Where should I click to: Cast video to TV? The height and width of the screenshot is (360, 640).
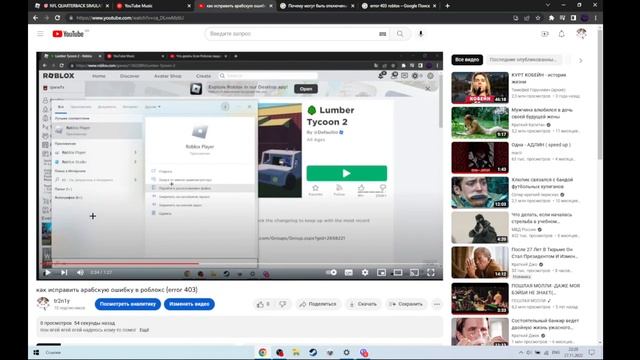[414, 272]
